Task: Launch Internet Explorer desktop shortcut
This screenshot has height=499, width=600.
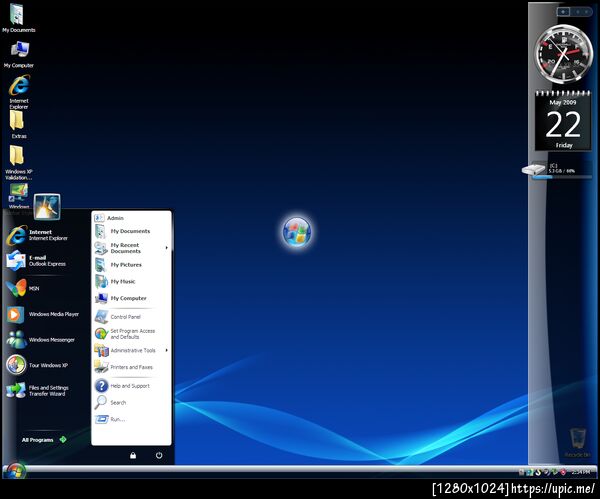Action: tap(18, 92)
